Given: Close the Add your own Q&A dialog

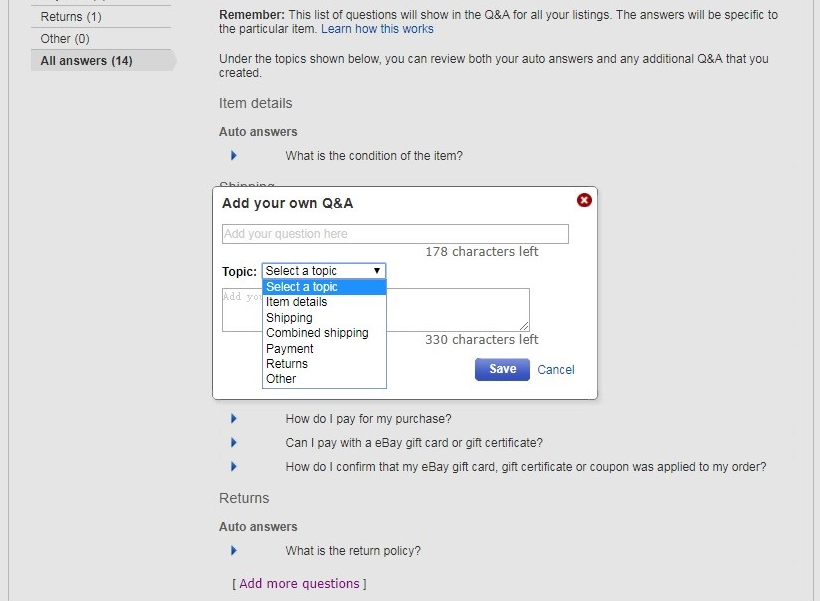Looking at the screenshot, I should point(584,200).
